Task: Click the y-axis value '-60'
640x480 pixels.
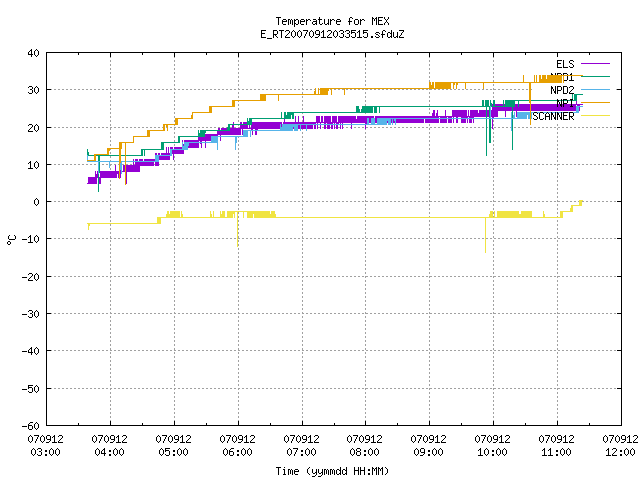Action: [x=31, y=426]
